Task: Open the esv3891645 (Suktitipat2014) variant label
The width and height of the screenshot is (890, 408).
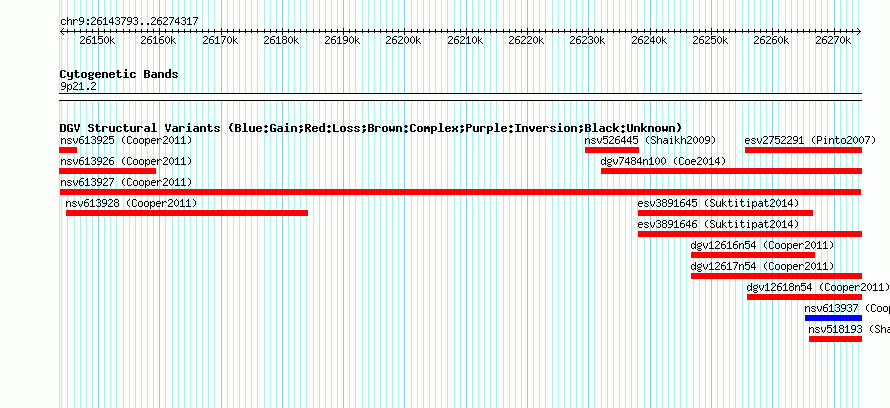Action: pyautogui.click(x=718, y=203)
